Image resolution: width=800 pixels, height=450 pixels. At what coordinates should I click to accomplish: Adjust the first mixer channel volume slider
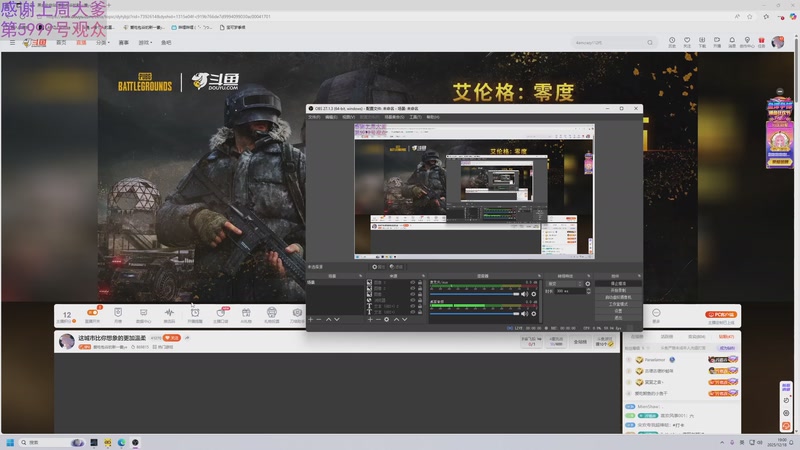pyautogui.click(x=474, y=294)
